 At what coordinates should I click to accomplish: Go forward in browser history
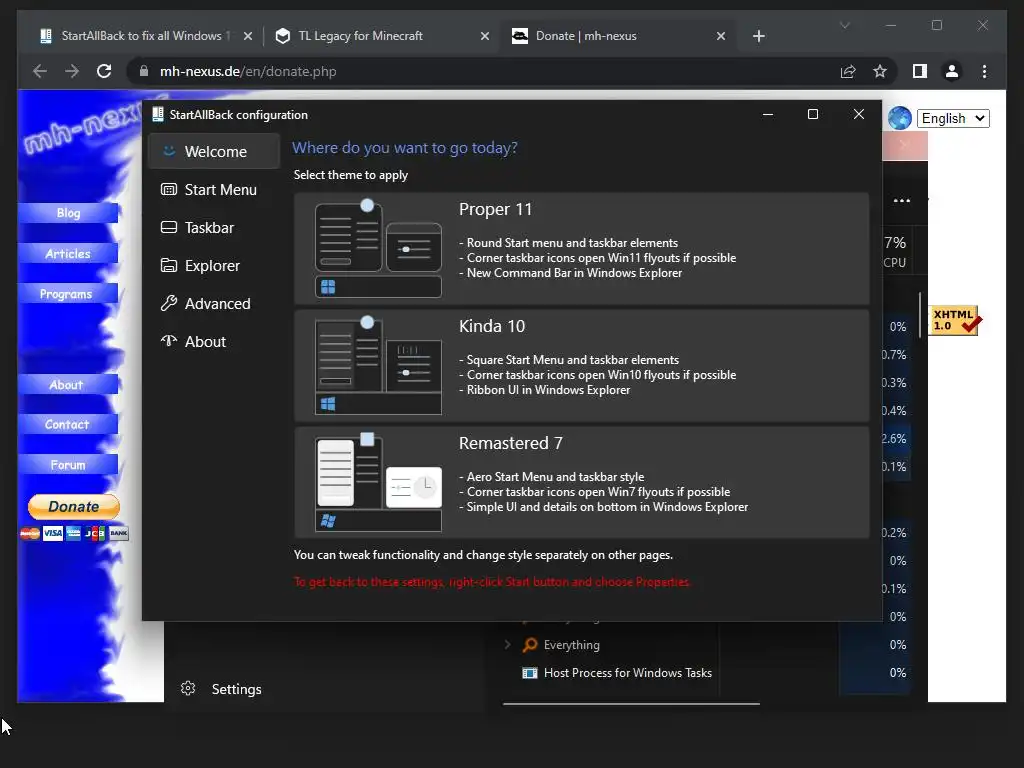[x=72, y=71]
